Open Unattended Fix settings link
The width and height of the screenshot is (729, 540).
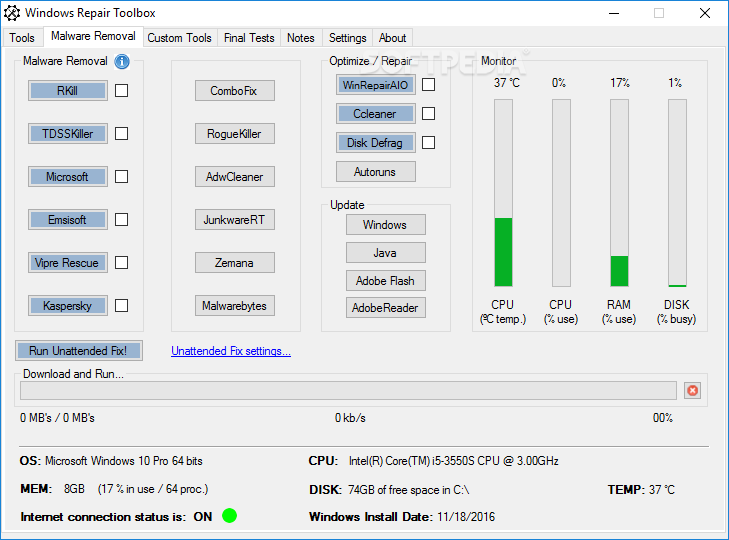[x=231, y=351]
